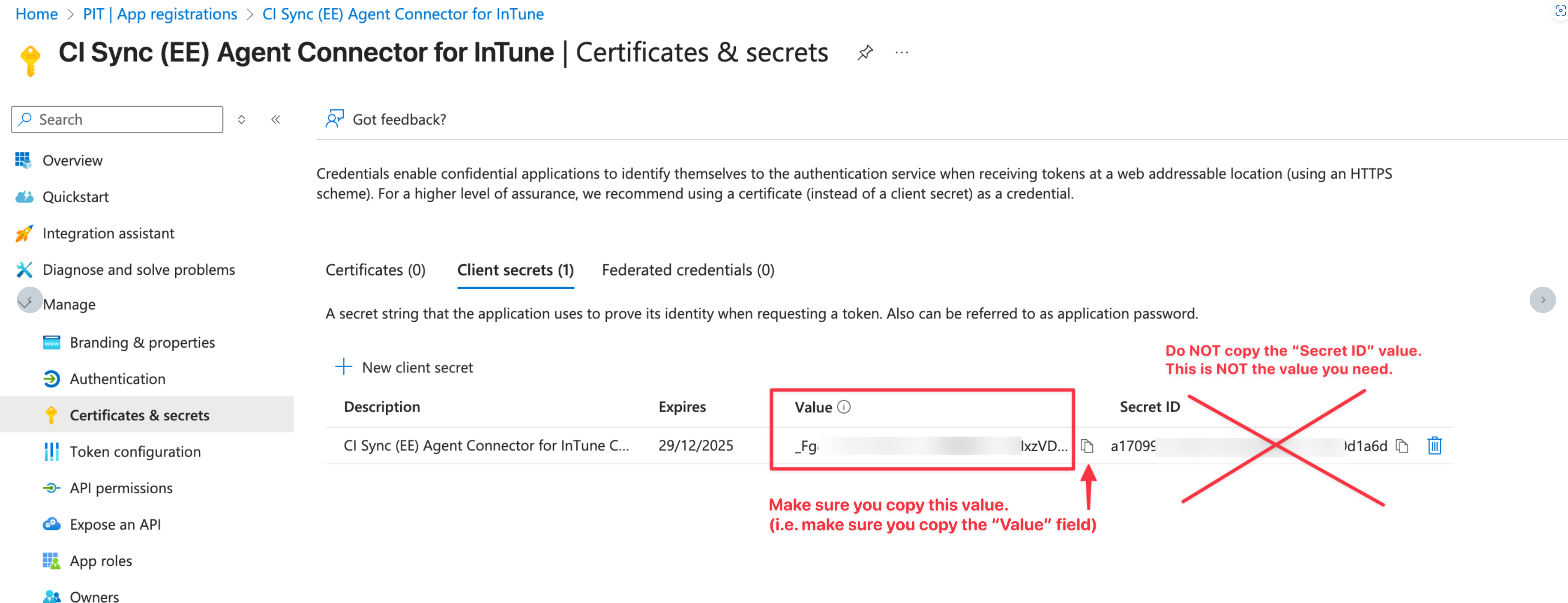Open the more options ellipsis menu

click(x=901, y=53)
